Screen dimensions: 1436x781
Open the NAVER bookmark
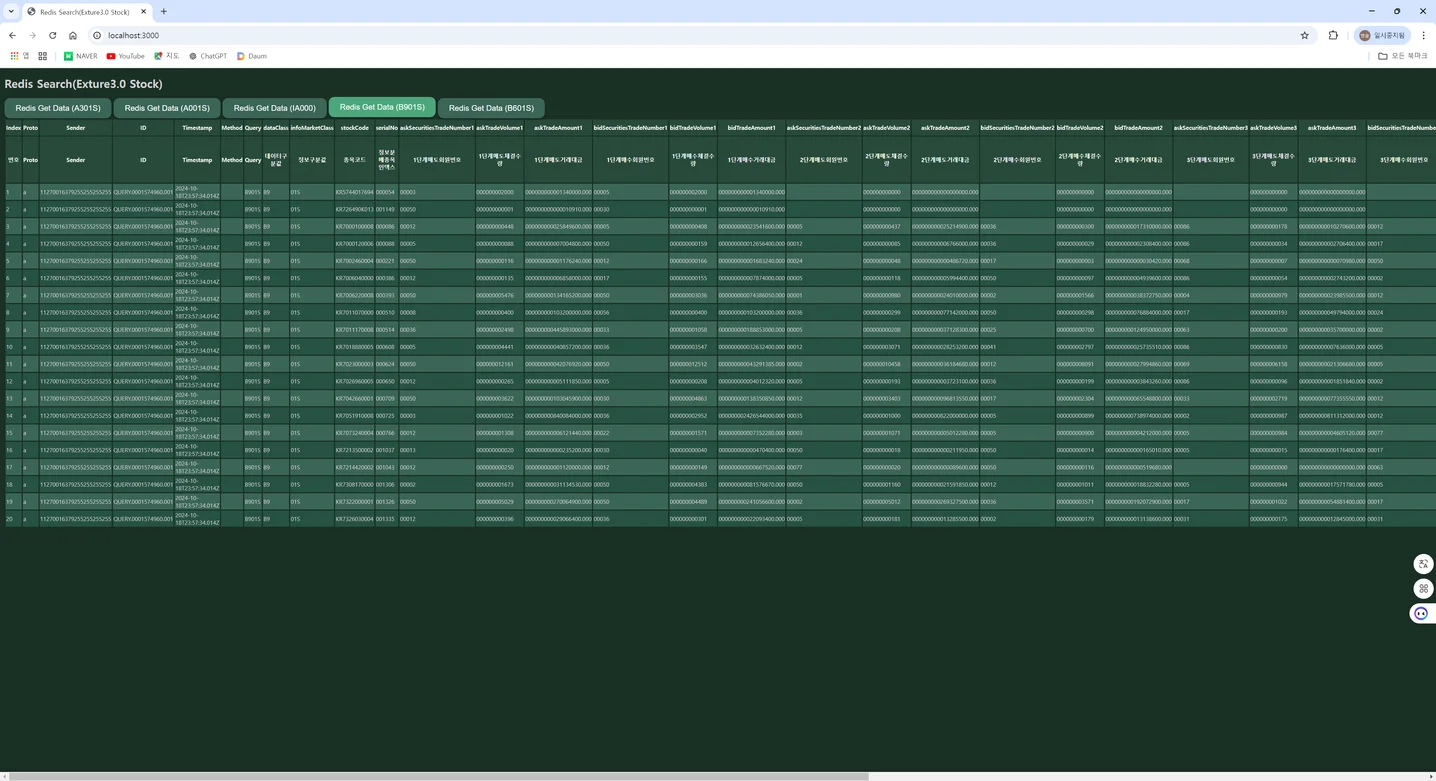pyautogui.click(x=81, y=56)
